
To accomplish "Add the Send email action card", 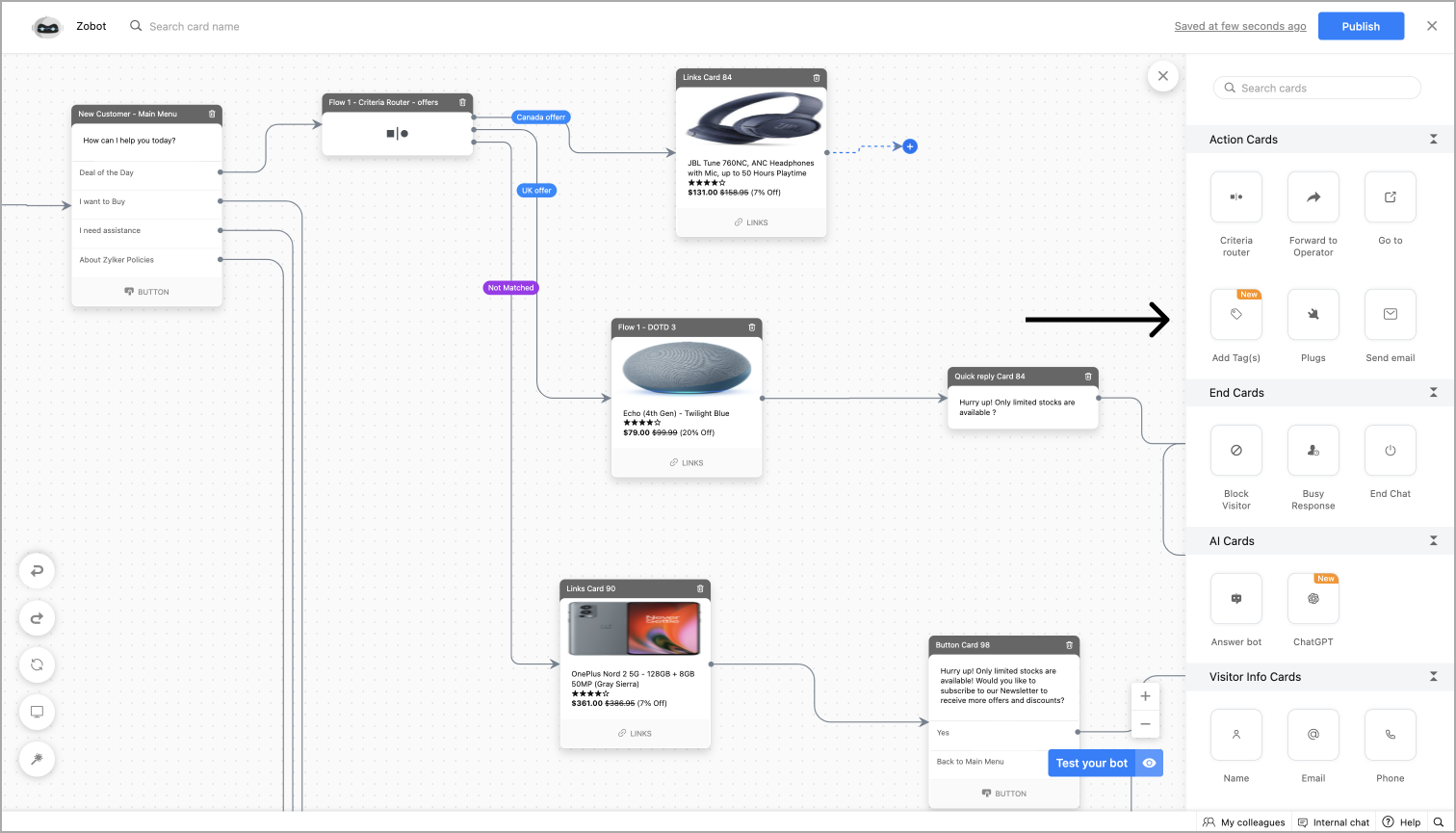I will click(1391, 314).
